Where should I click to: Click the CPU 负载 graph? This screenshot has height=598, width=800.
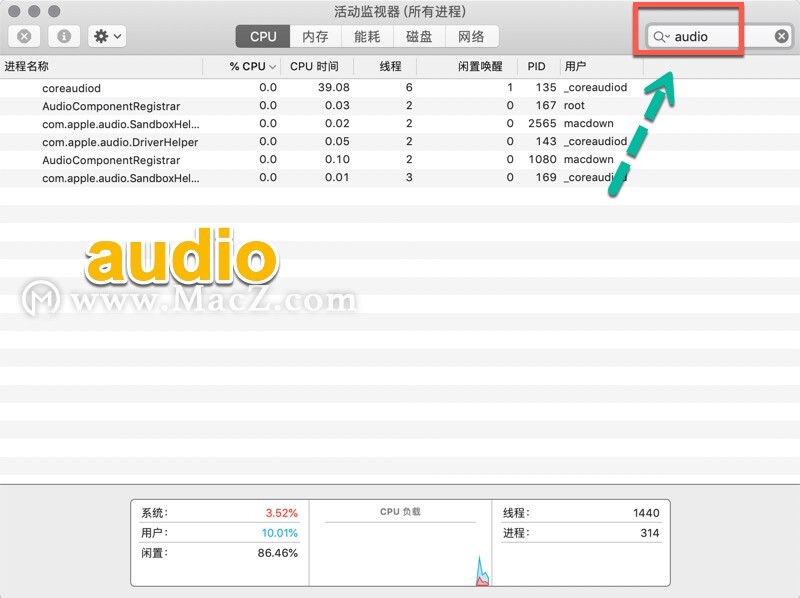coord(400,550)
